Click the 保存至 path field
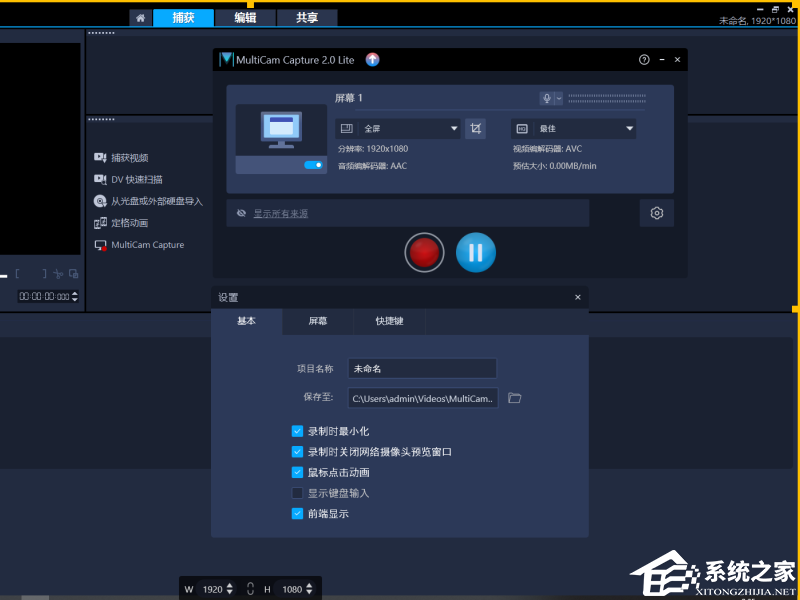The height and width of the screenshot is (600, 800). [x=423, y=398]
